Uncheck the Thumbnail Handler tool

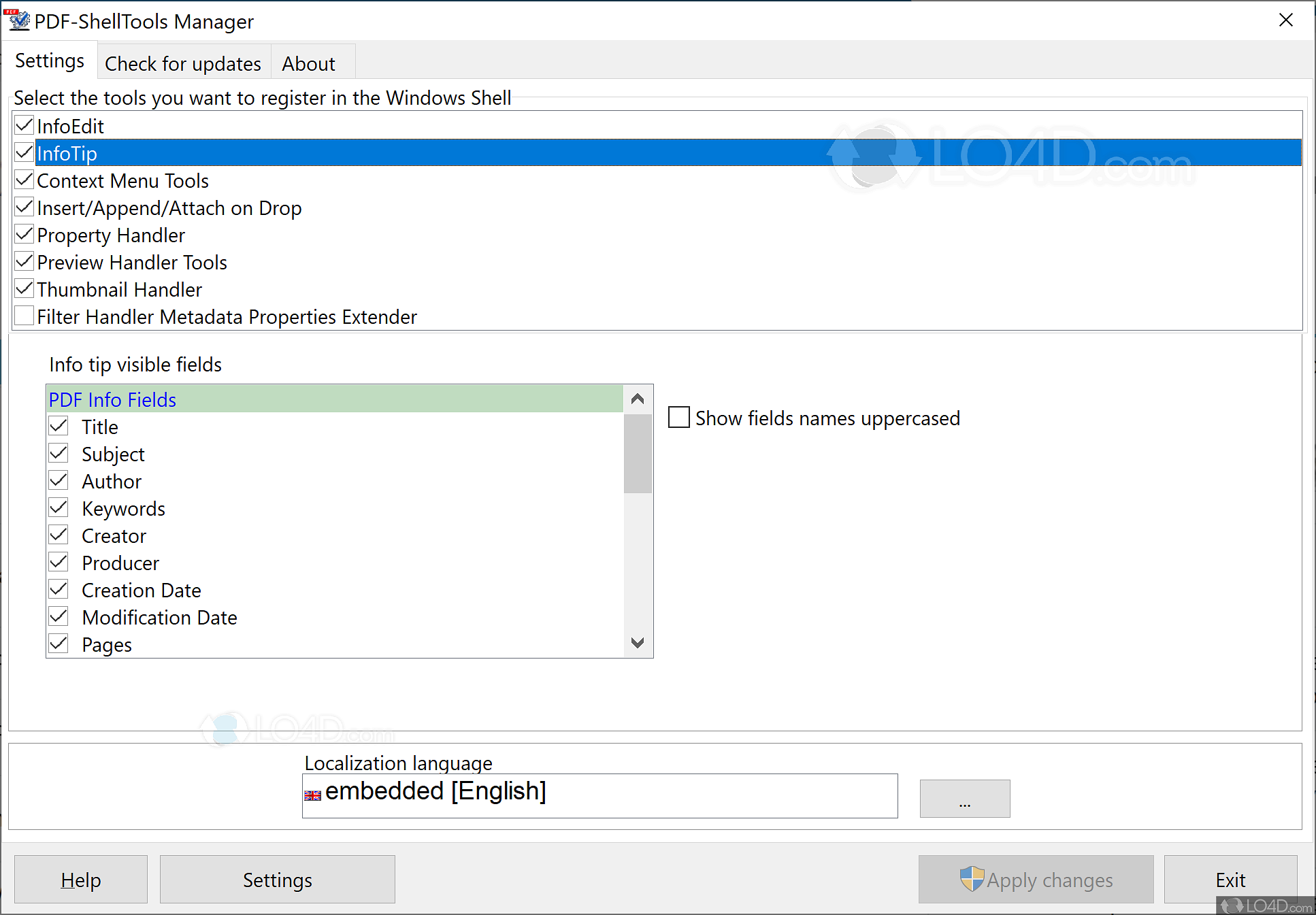pyautogui.click(x=24, y=289)
